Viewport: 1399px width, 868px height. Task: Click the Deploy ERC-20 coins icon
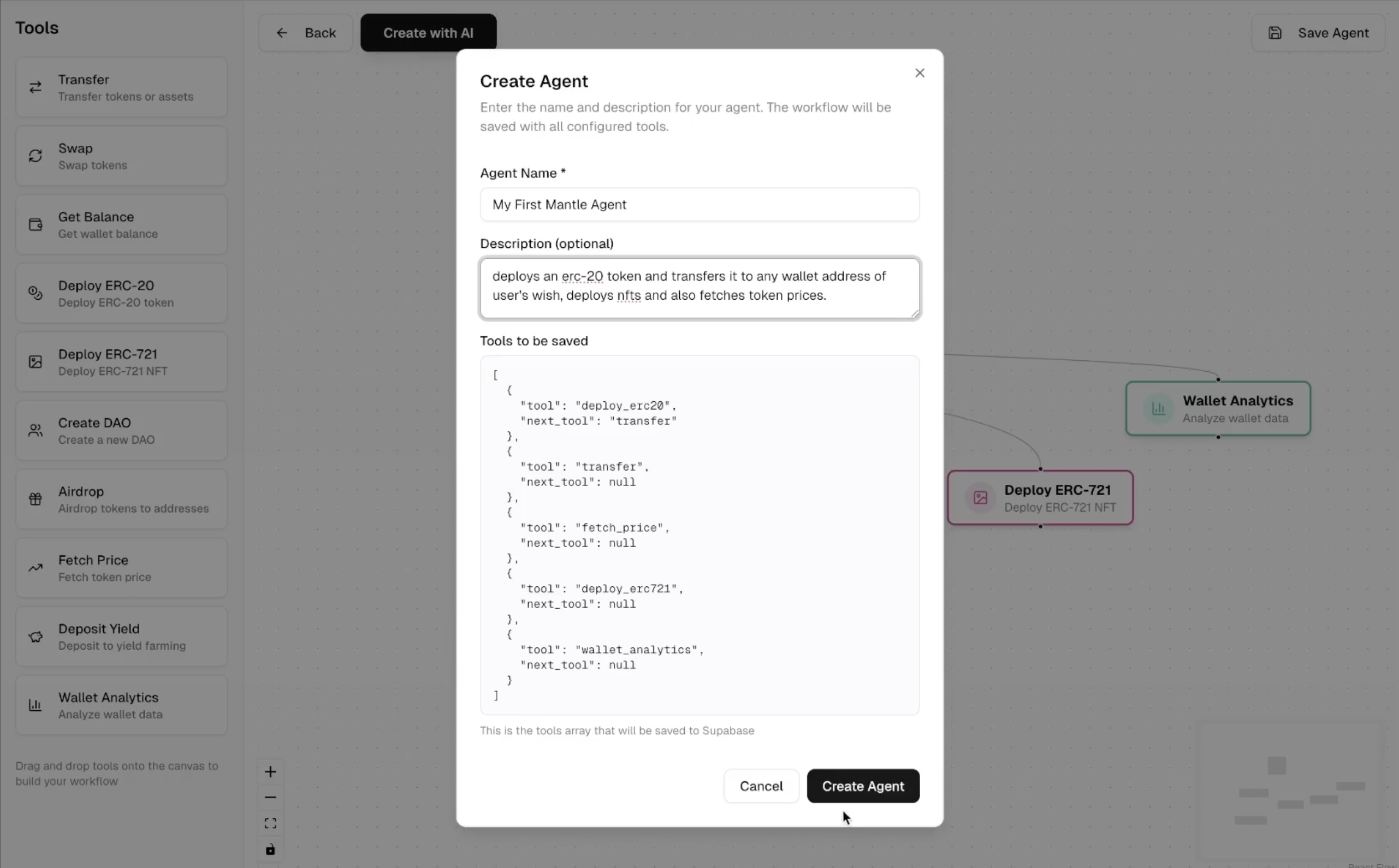[35, 293]
